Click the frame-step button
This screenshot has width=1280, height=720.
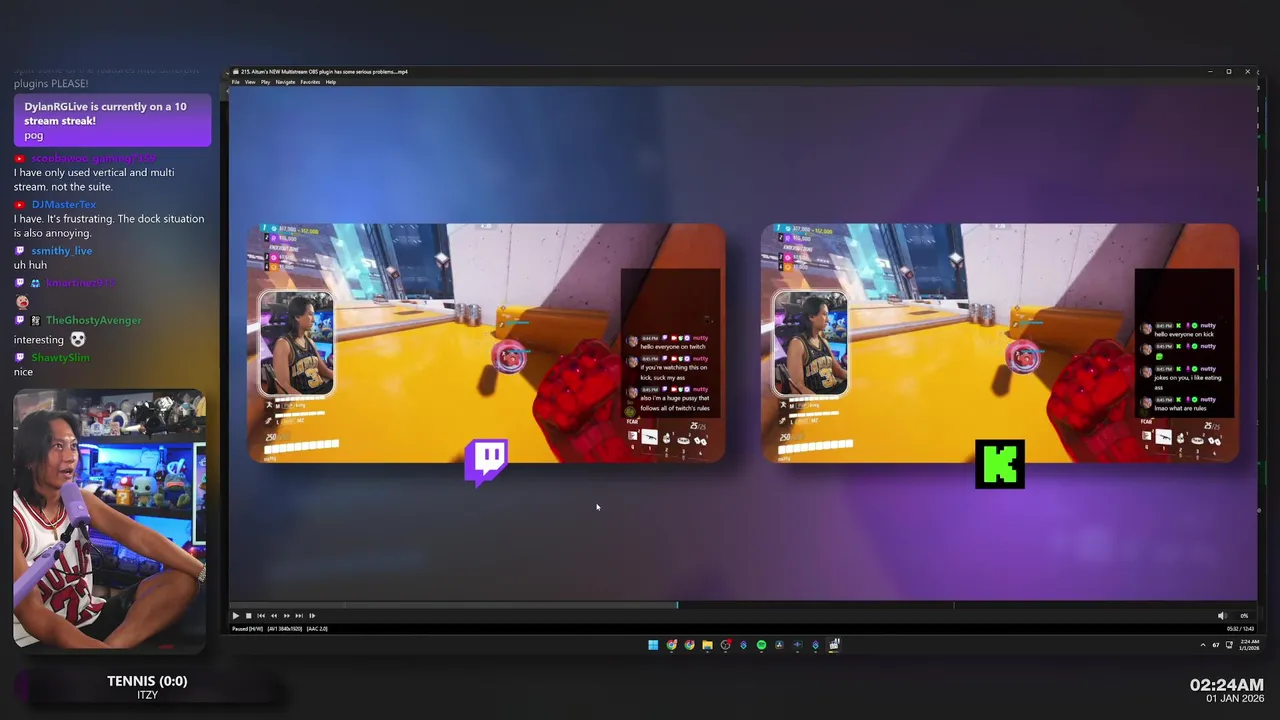point(312,616)
